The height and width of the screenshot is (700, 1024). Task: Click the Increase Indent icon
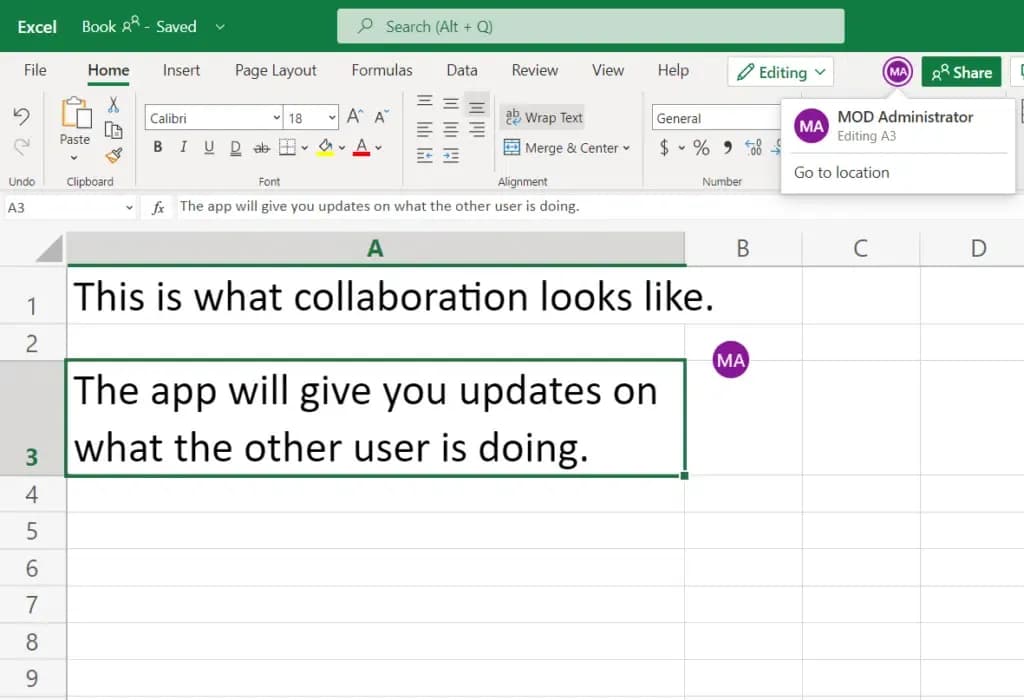pyautogui.click(x=450, y=155)
